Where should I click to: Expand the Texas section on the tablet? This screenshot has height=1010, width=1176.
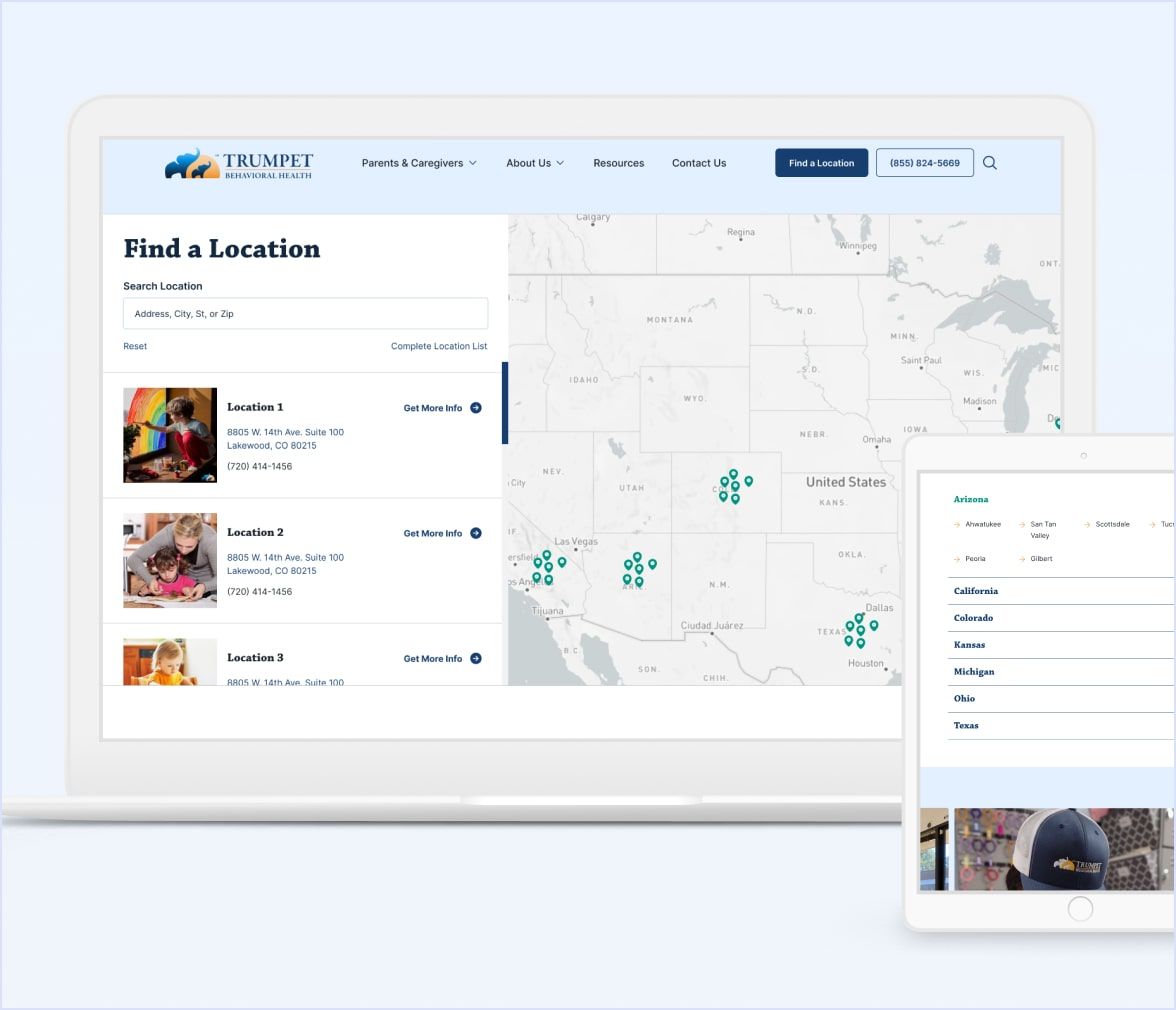point(1060,726)
